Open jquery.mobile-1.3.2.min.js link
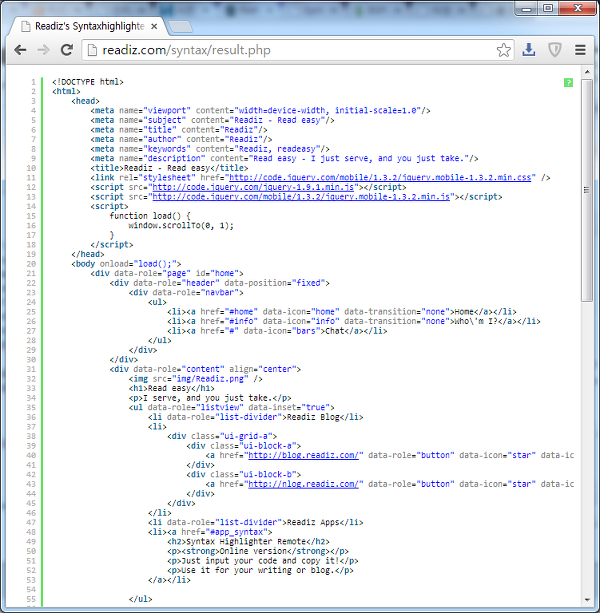The height and width of the screenshot is (613, 600). coord(301,197)
